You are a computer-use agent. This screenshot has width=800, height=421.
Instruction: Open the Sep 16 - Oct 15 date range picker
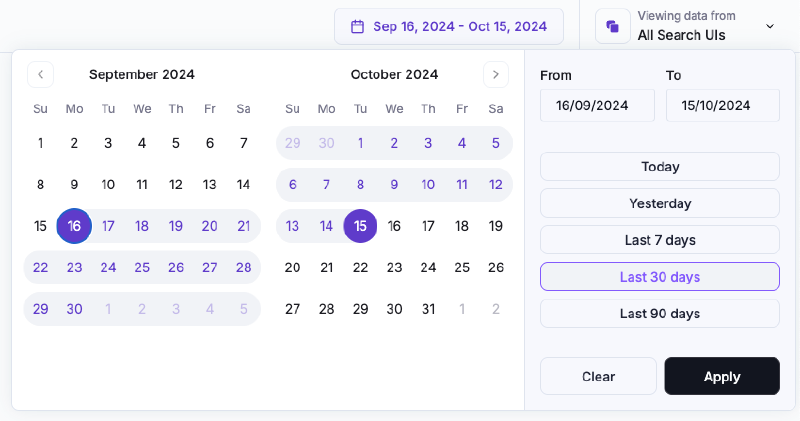pyautogui.click(x=449, y=27)
